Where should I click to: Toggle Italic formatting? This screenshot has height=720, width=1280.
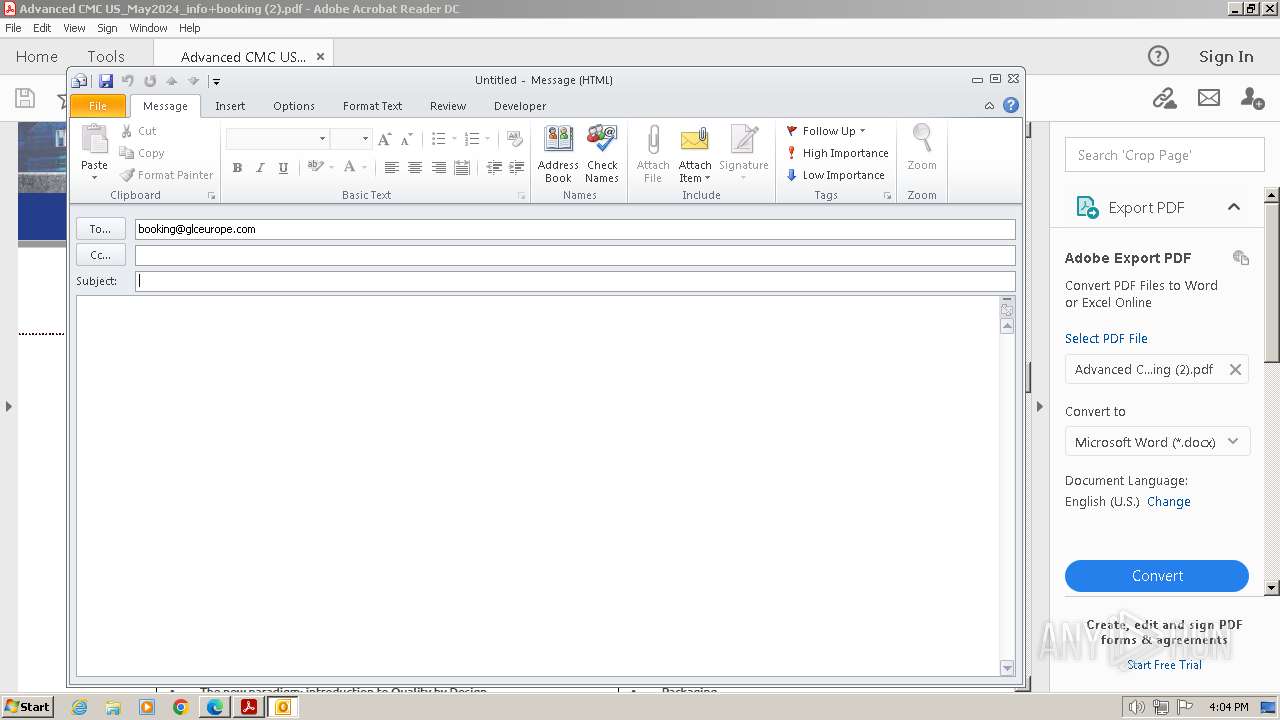(x=260, y=168)
